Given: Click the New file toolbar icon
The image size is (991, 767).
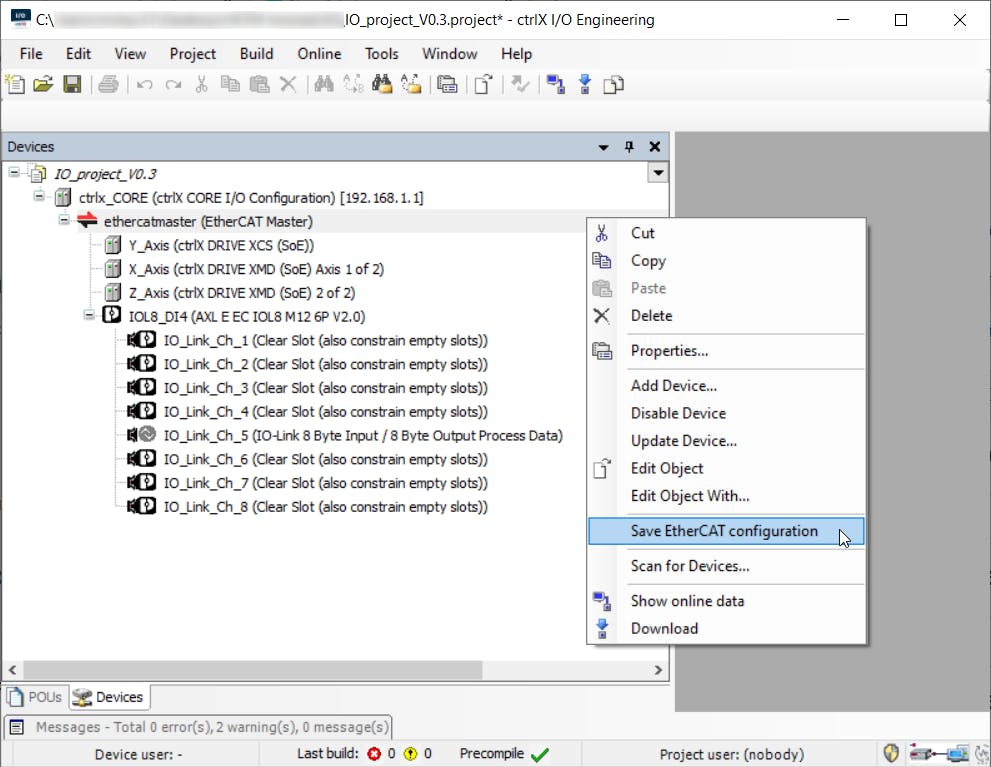Looking at the screenshot, I should coord(15,84).
